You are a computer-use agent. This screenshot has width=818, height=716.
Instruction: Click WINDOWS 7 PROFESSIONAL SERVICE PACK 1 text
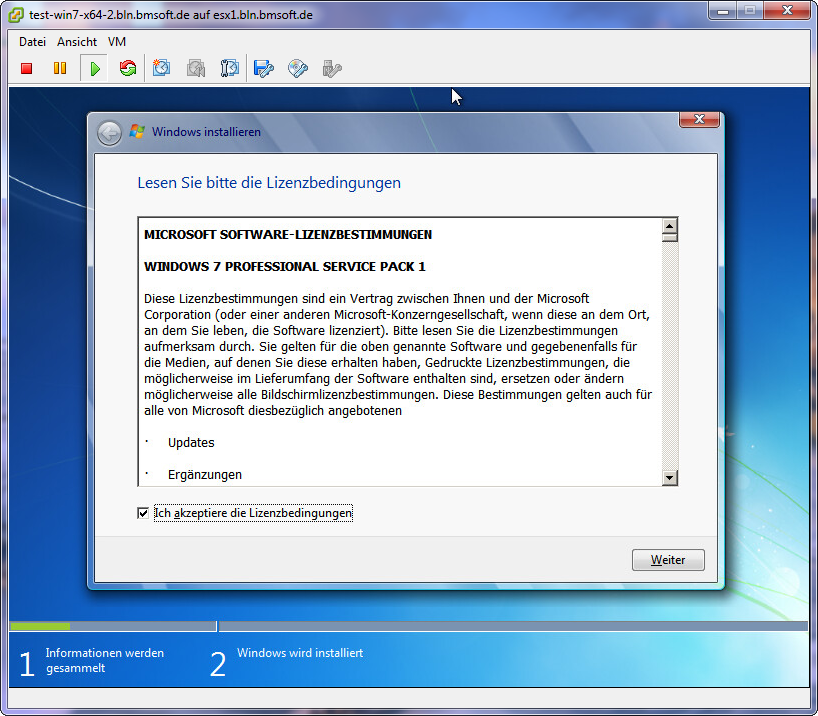pyautogui.click(x=285, y=267)
